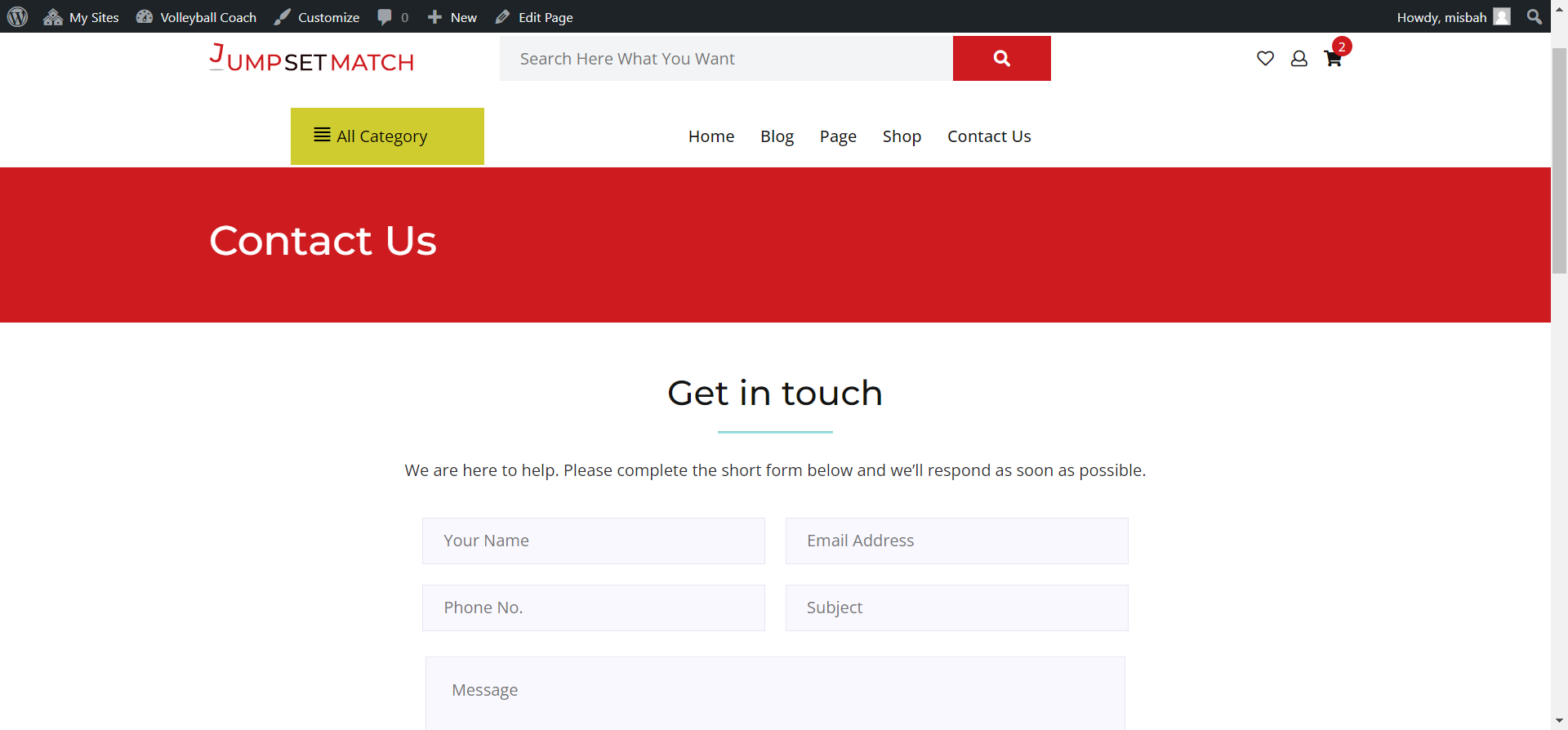Open the wishlist heart icon

tap(1265, 59)
